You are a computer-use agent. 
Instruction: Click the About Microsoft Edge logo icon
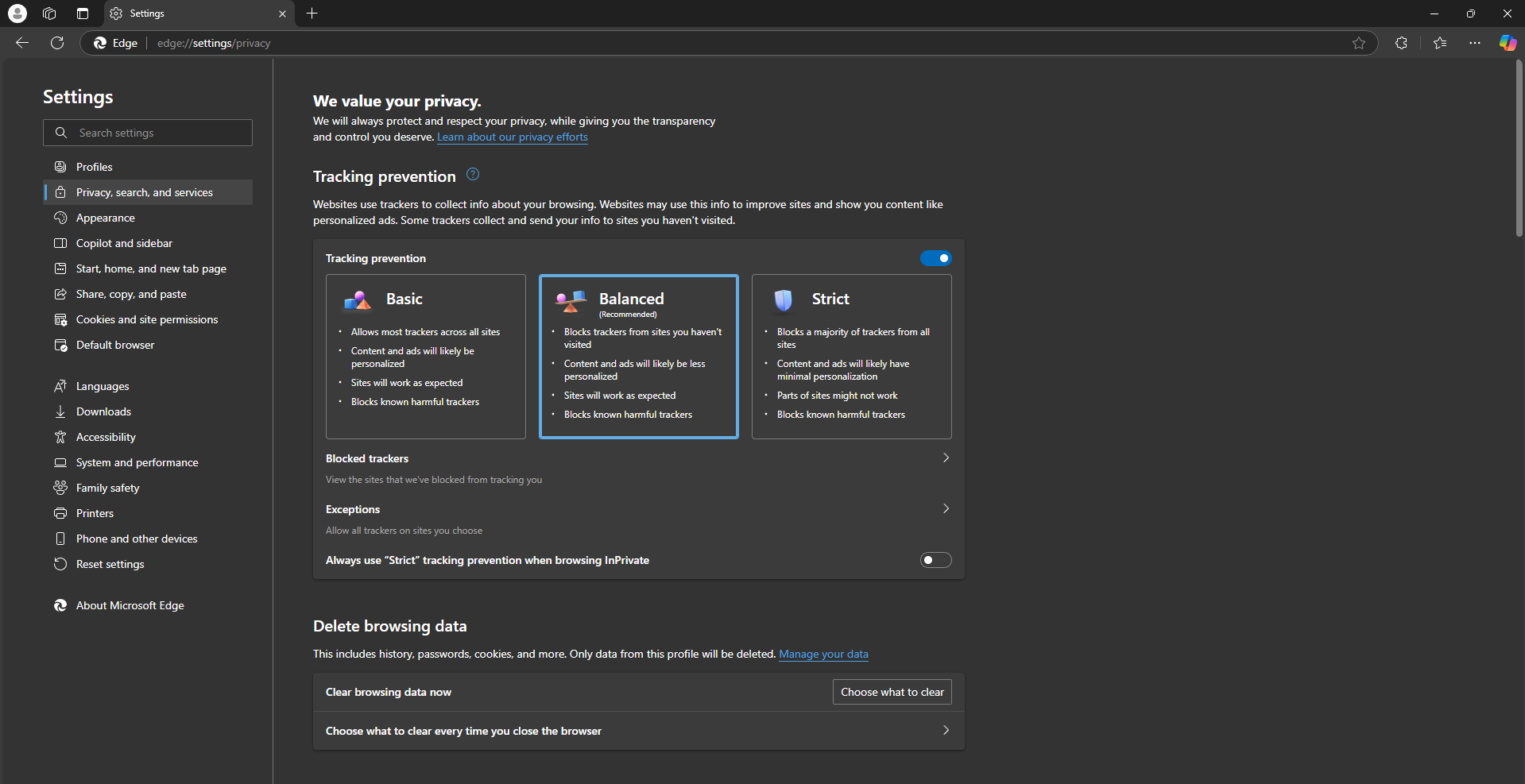60,605
